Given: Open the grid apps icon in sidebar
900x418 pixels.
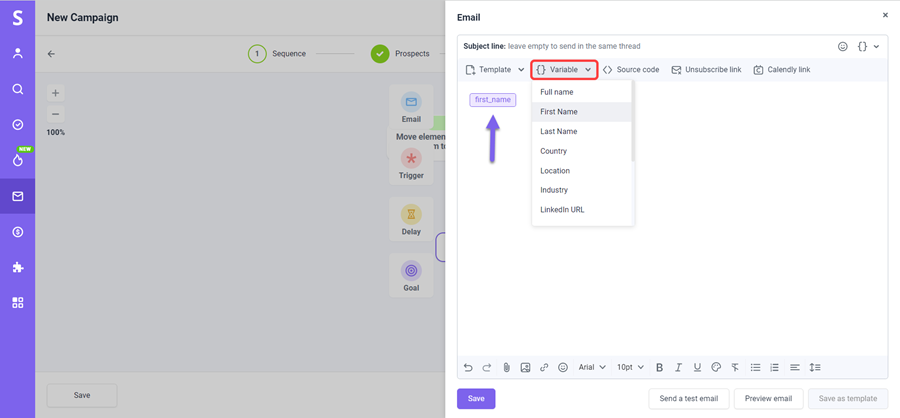Looking at the screenshot, I should [x=18, y=303].
